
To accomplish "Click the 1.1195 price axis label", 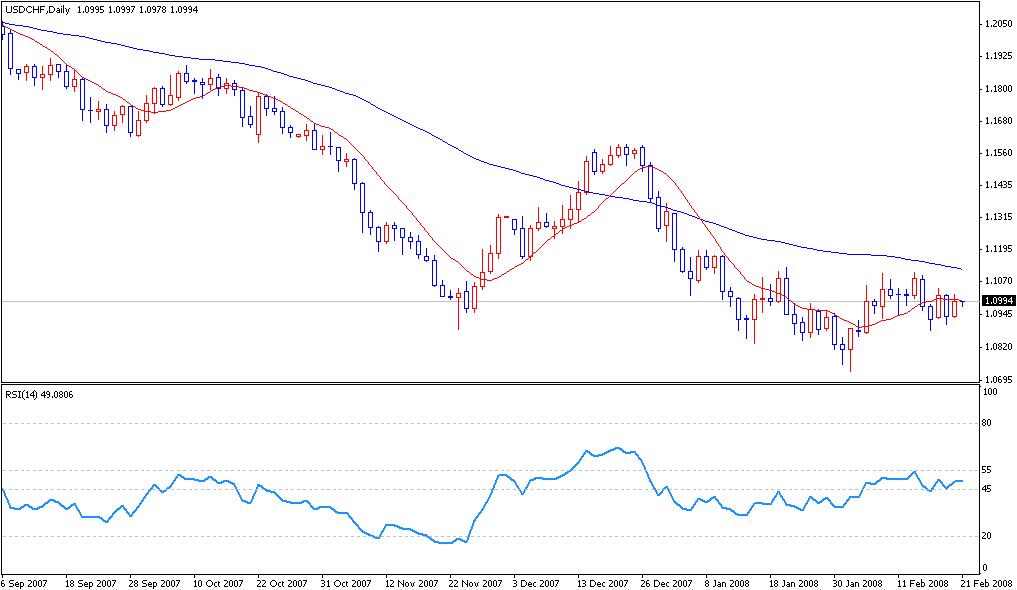I will tap(998, 248).
